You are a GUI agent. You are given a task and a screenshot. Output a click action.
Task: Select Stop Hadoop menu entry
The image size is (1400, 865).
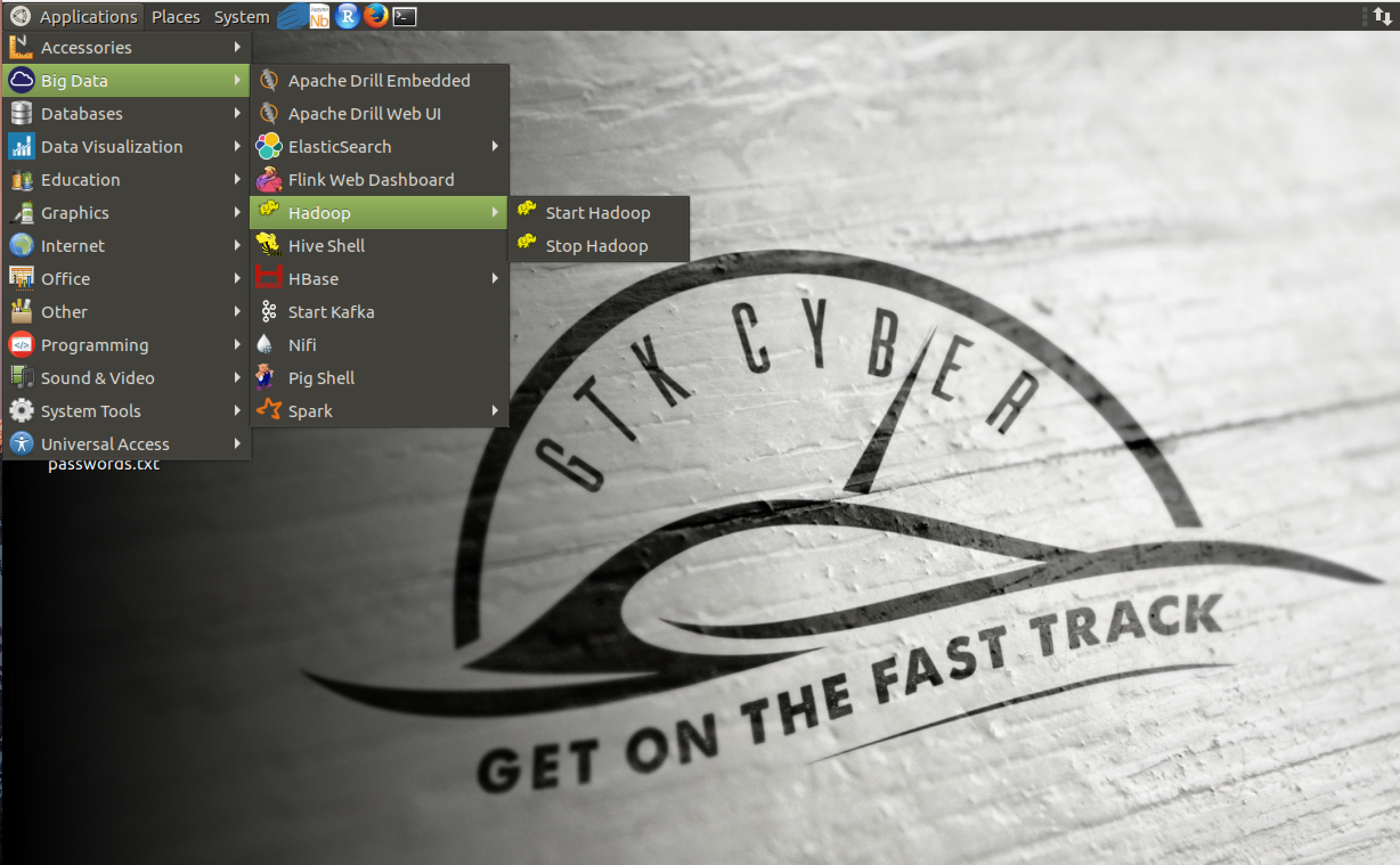click(x=596, y=246)
